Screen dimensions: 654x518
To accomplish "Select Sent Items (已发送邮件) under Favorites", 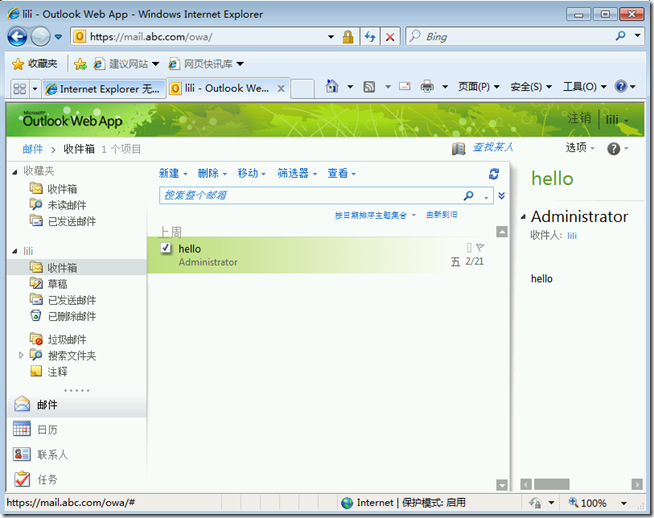I will (x=63, y=221).
